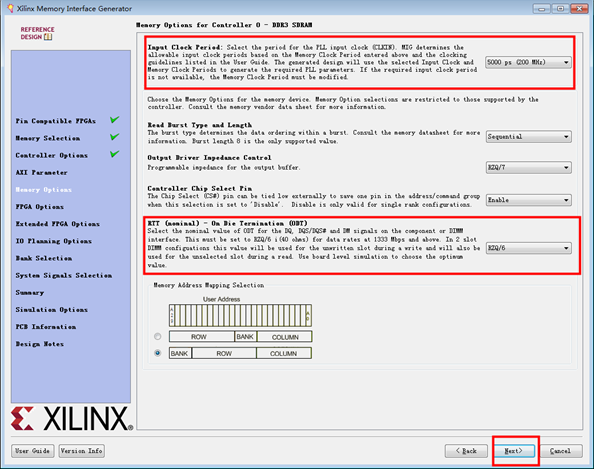Open the User Guide

coord(33,451)
